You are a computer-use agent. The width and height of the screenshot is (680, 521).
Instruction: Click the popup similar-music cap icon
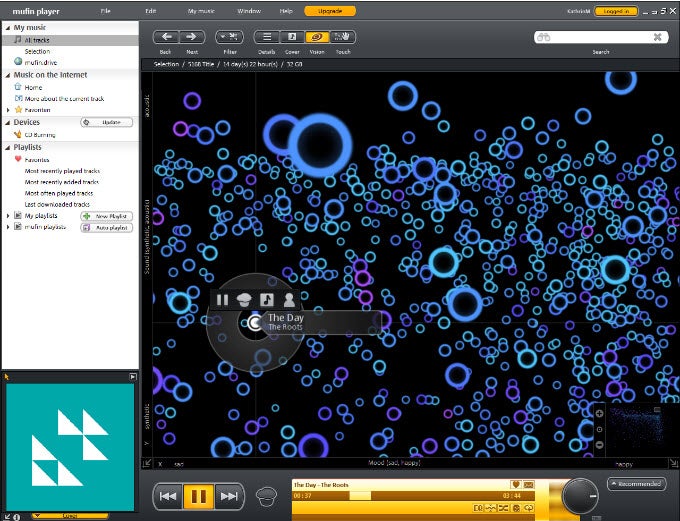244,299
